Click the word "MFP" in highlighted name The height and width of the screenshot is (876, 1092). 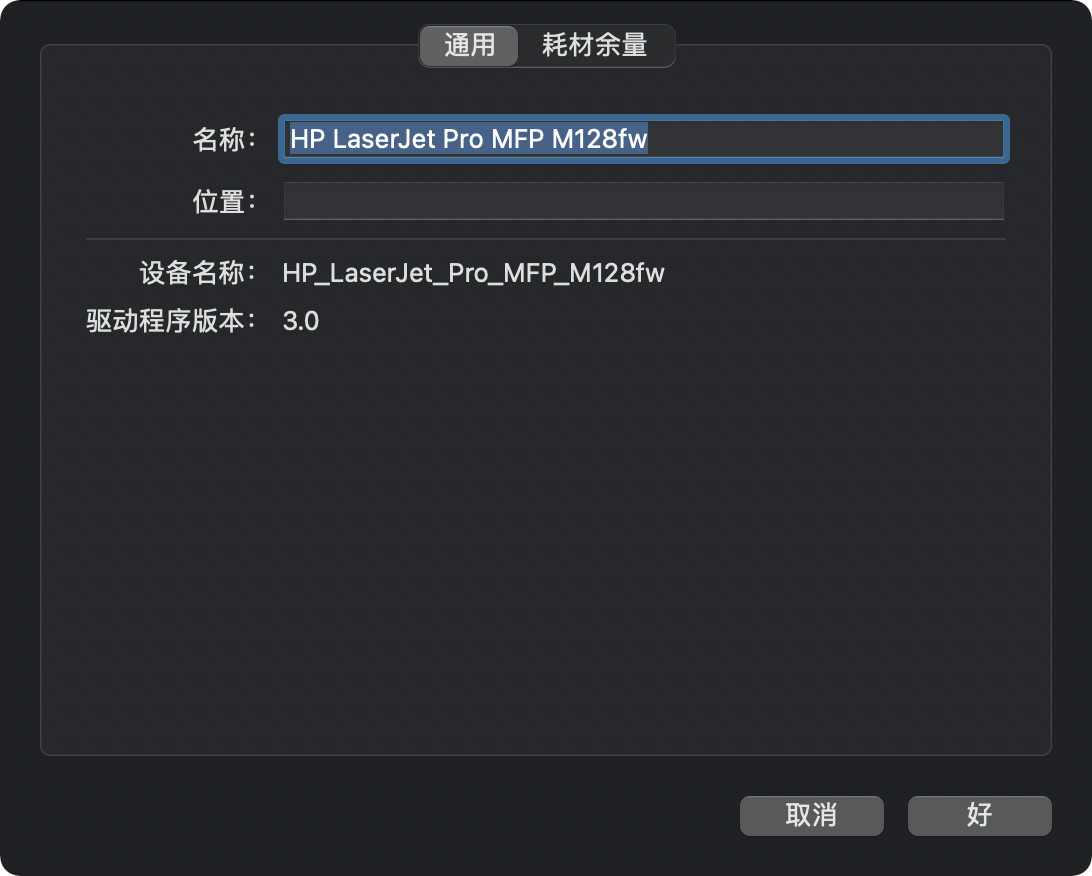click(x=518, y=139)
